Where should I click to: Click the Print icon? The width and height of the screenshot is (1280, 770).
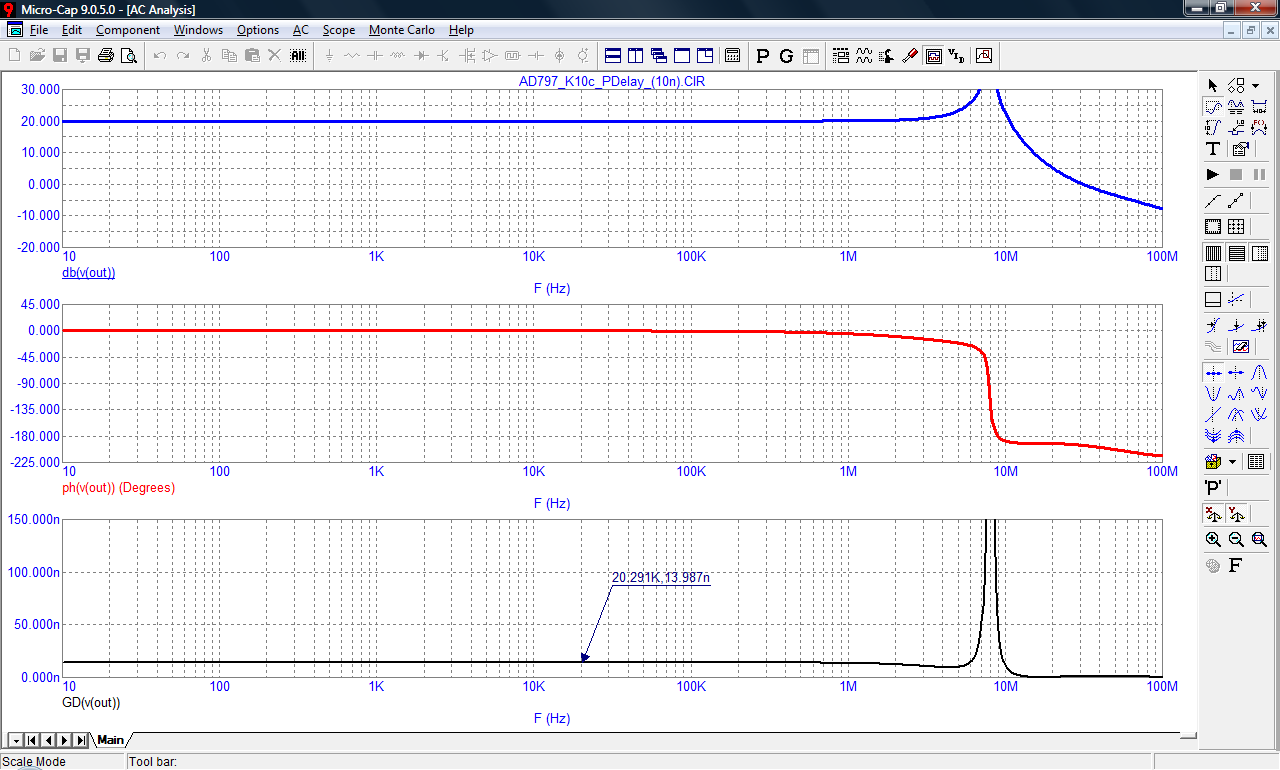point(106,56)
